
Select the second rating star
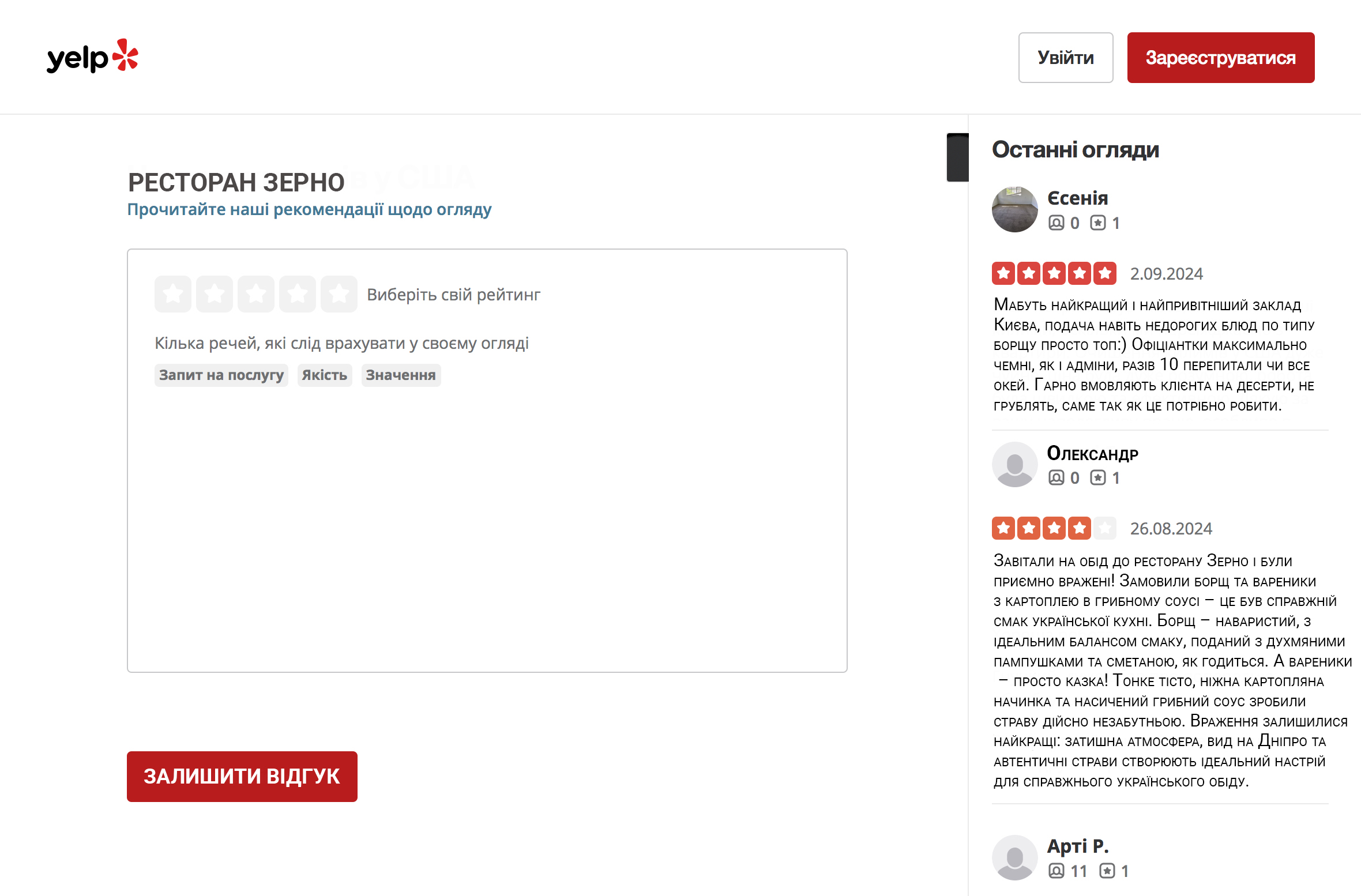215,294
